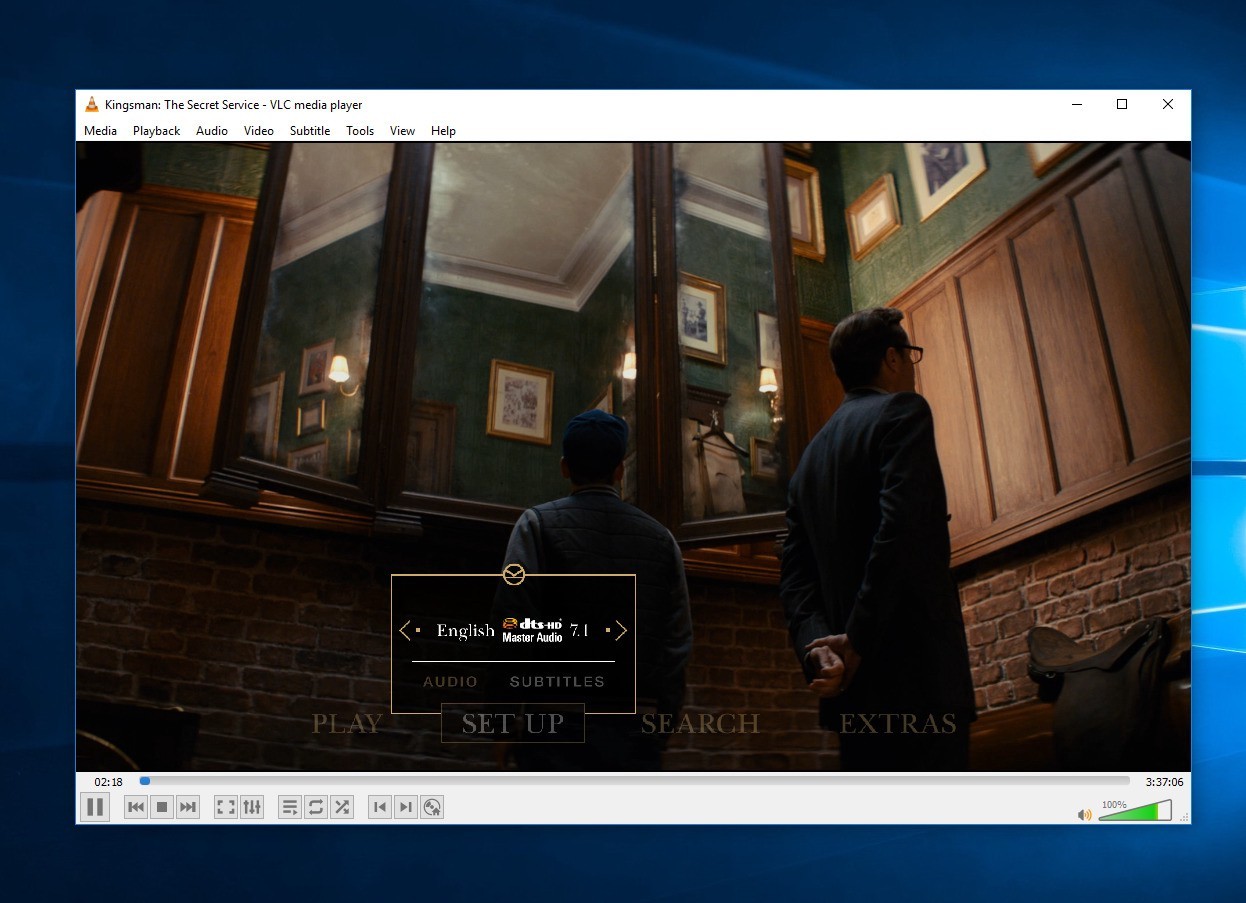Toggle random shuffle playback

[342, 807]
